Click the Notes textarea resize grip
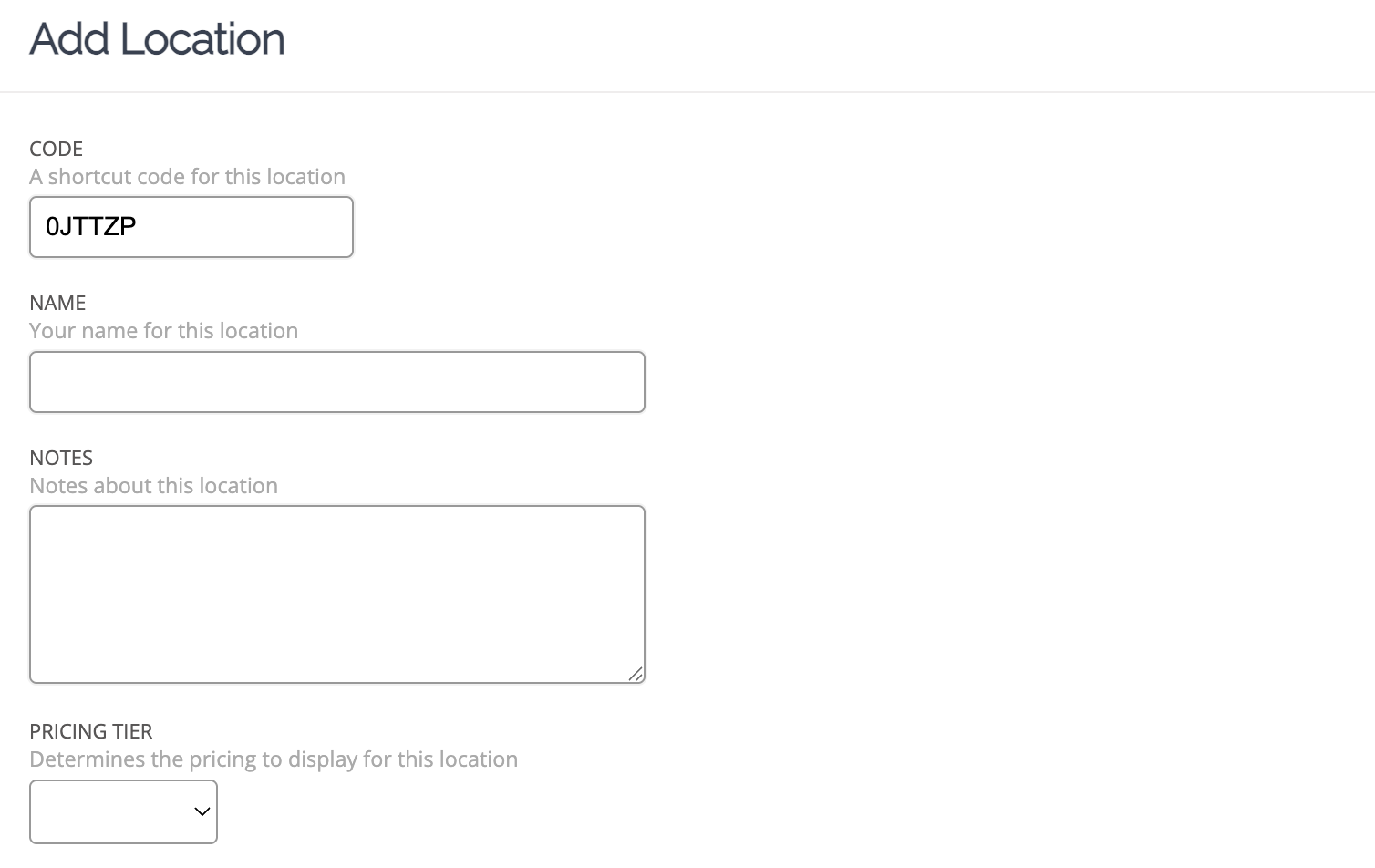 (x=636, y=674)
